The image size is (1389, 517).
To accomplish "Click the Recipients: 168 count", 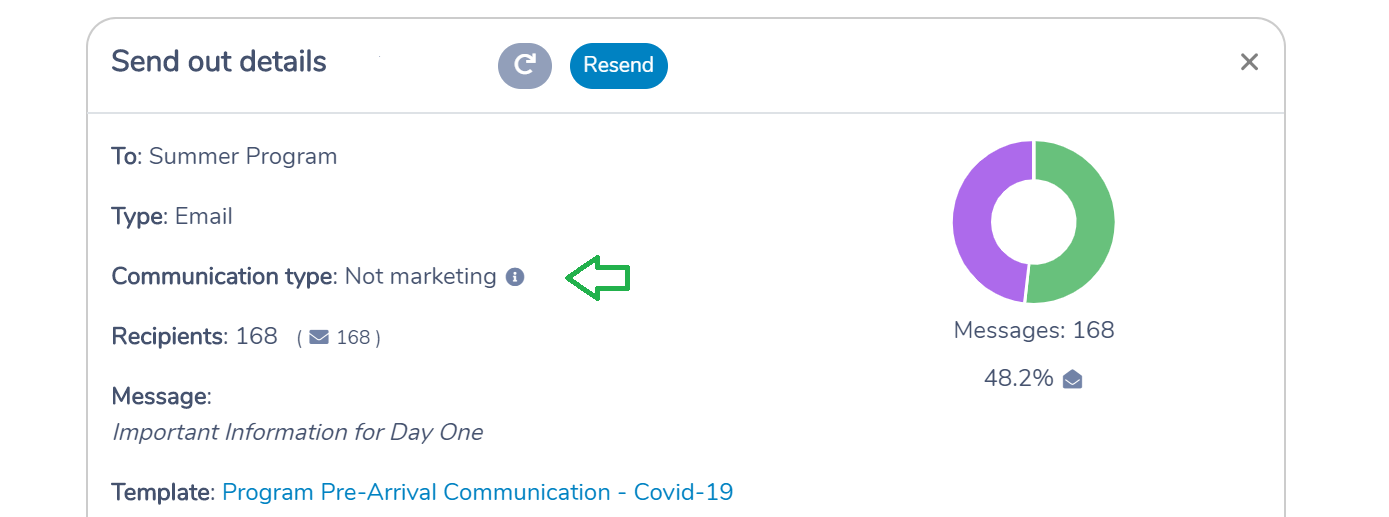I will (x=194, y=337).
